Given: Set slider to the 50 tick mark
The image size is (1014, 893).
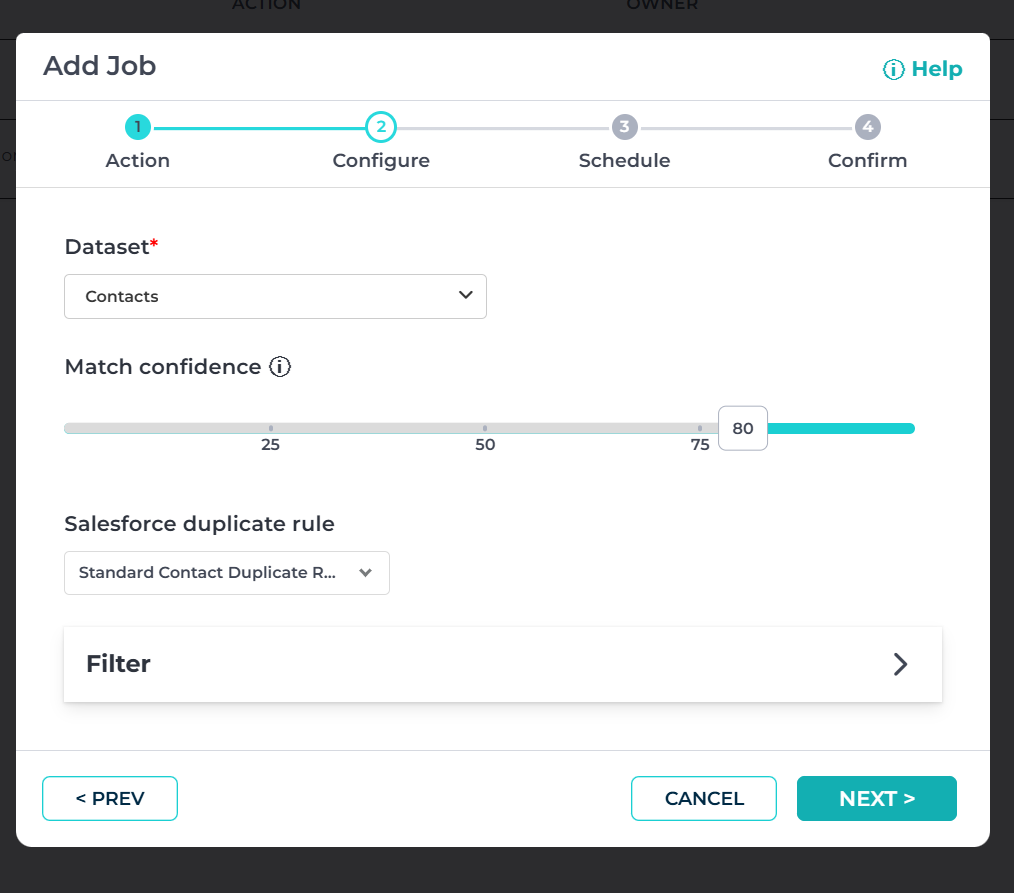Looking at the screenshot, I should (485, 428).
